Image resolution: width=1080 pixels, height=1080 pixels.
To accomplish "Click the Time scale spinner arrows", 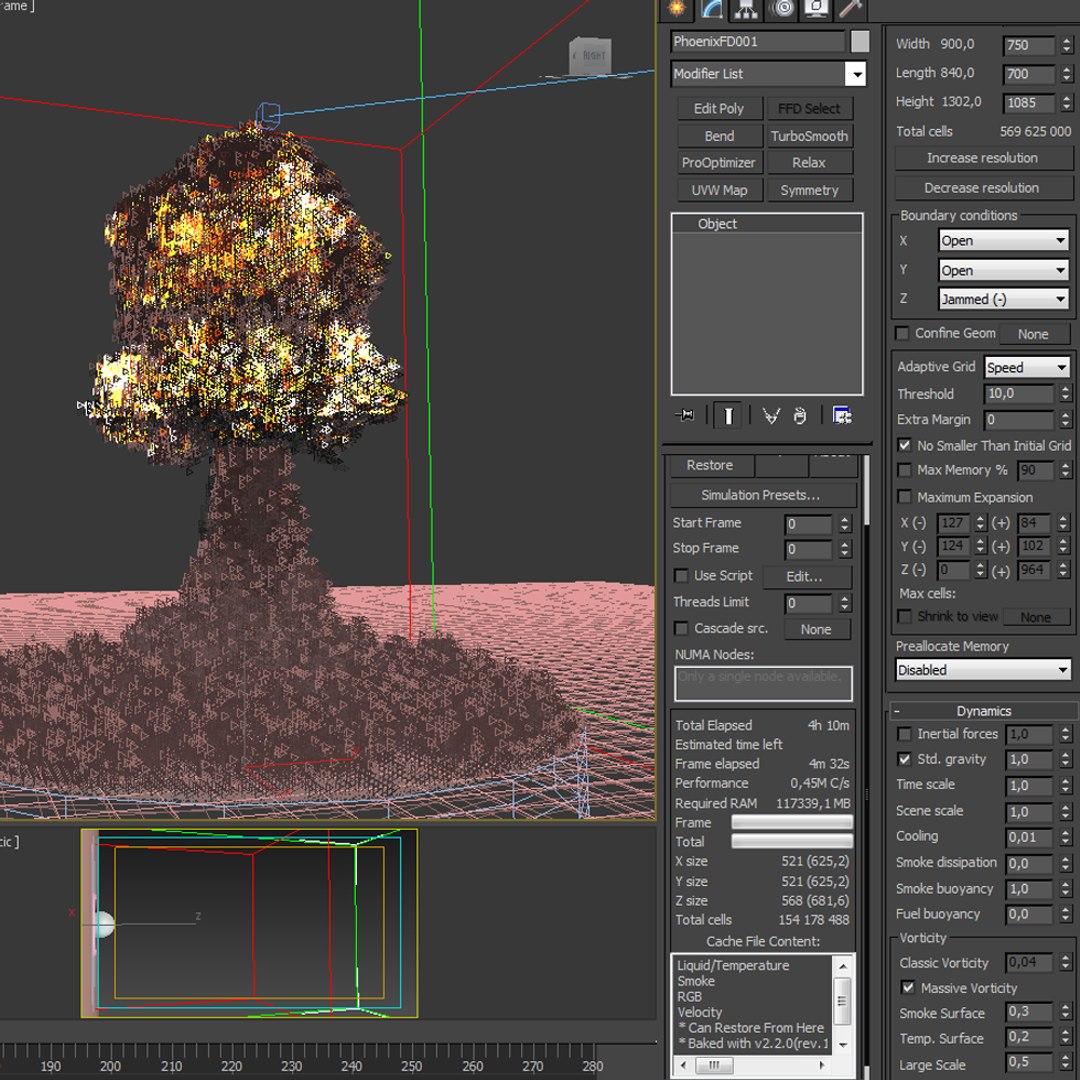I will pyautogui.click(x=1066, y=785).
